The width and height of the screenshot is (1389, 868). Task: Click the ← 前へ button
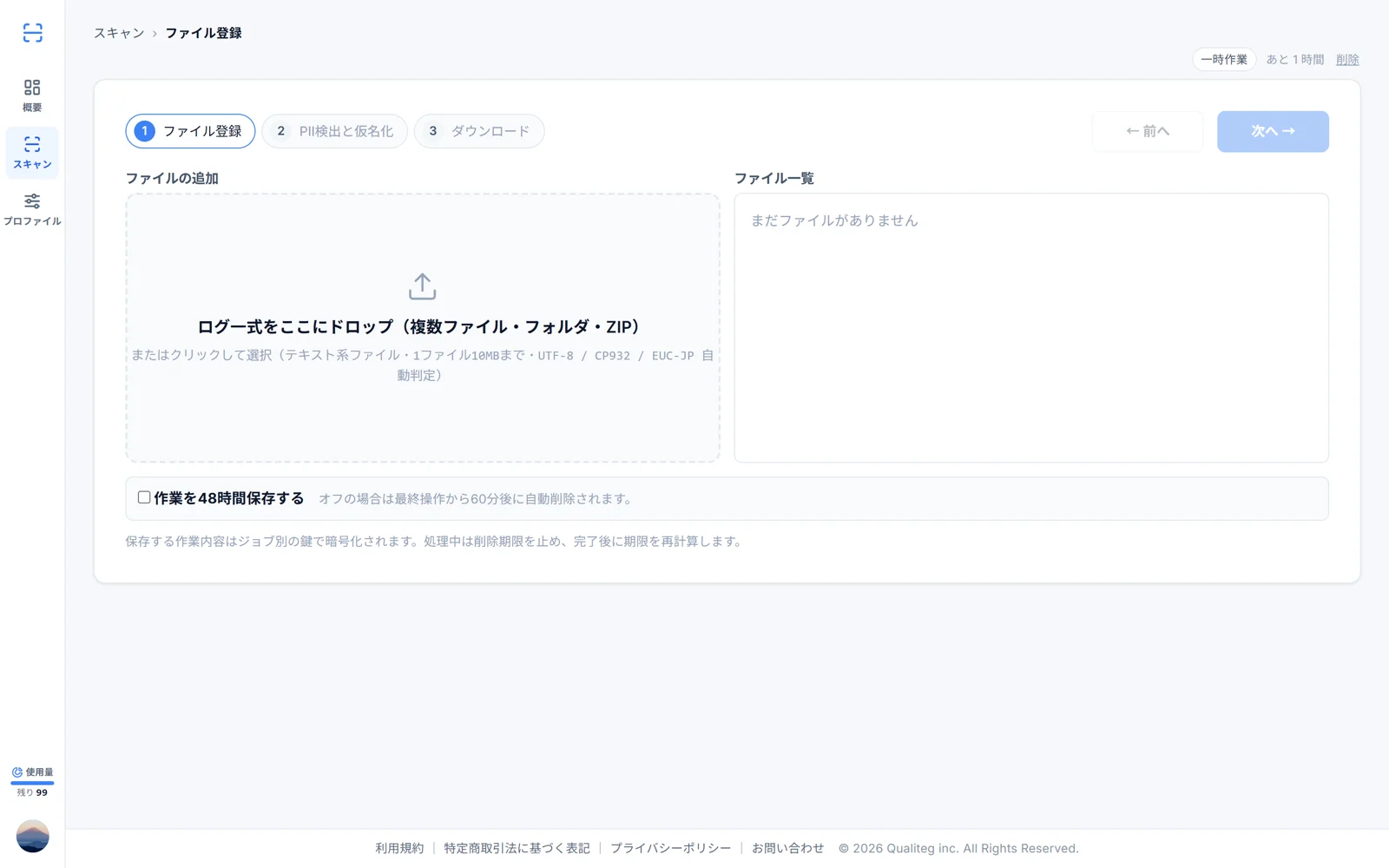click(1148, 131)
